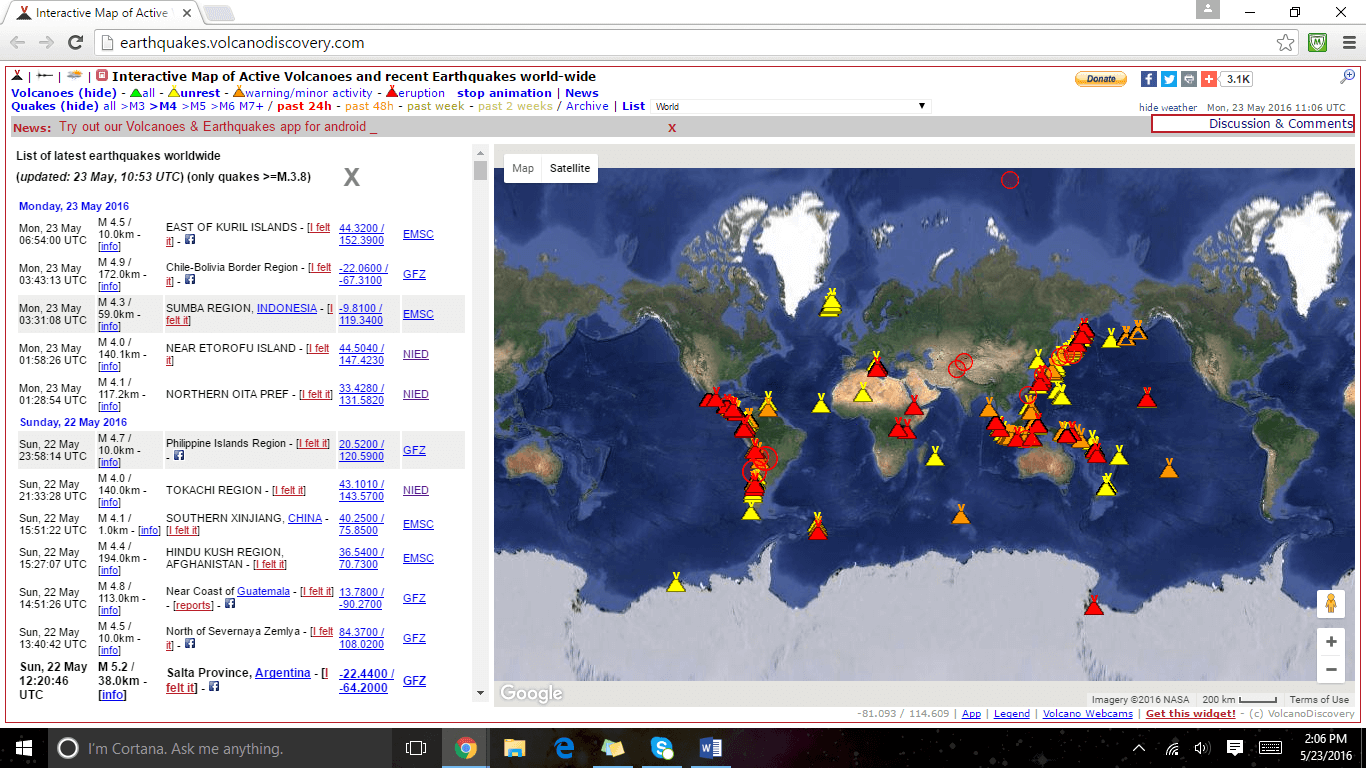This screenshot has height=768, width=1366.
Task: Click Facebook icon in Chile-Bolivia Border row
Action: coord(189,281)
